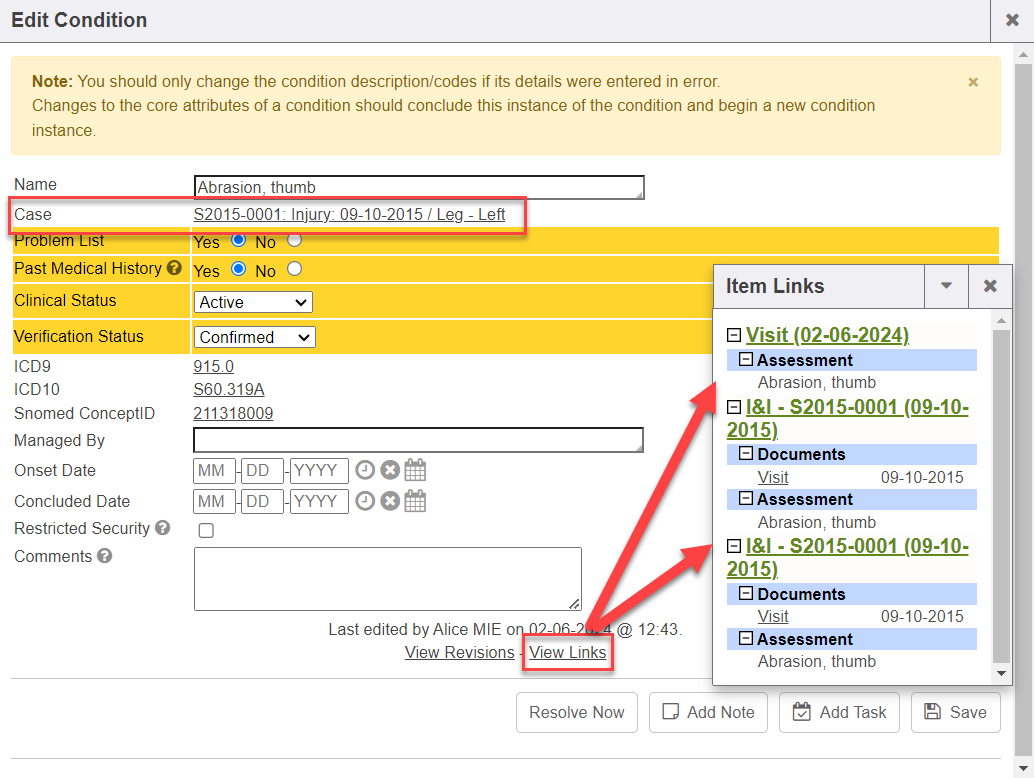The height and width of the screenshot is (778, 1034).
Task: Close the Item Links panel
Action: [990, 286]
